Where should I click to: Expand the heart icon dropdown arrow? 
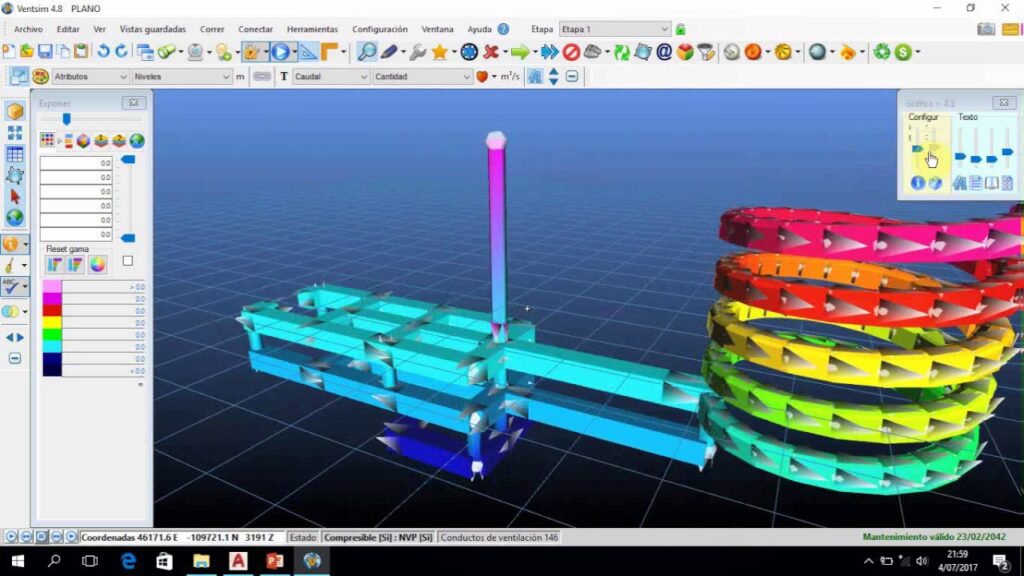click(494, 76)
